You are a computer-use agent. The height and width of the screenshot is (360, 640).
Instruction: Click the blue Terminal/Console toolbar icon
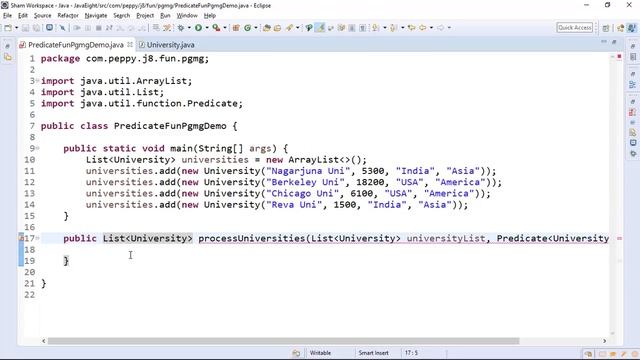[49, 28]
